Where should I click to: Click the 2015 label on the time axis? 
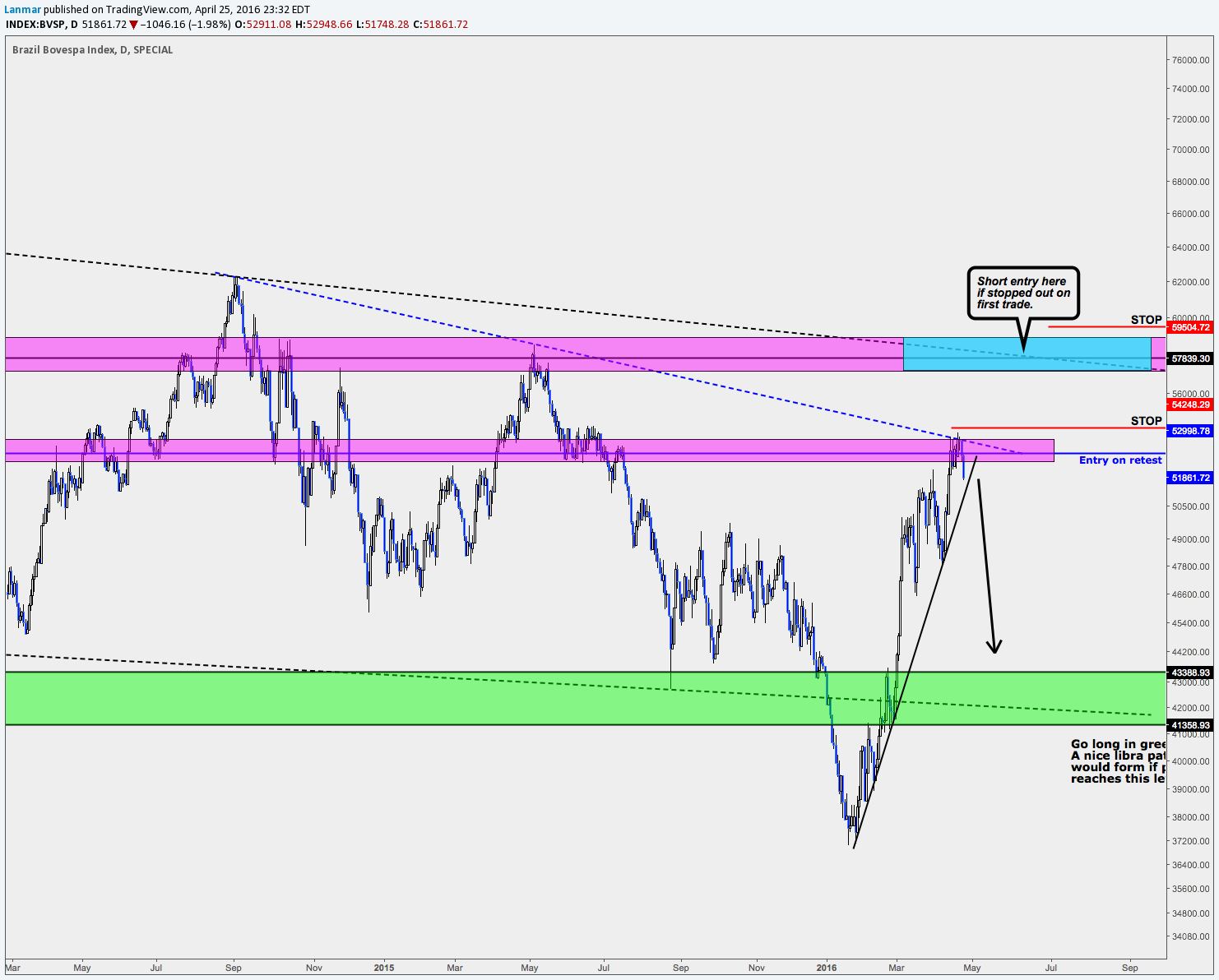pos(384,968)
